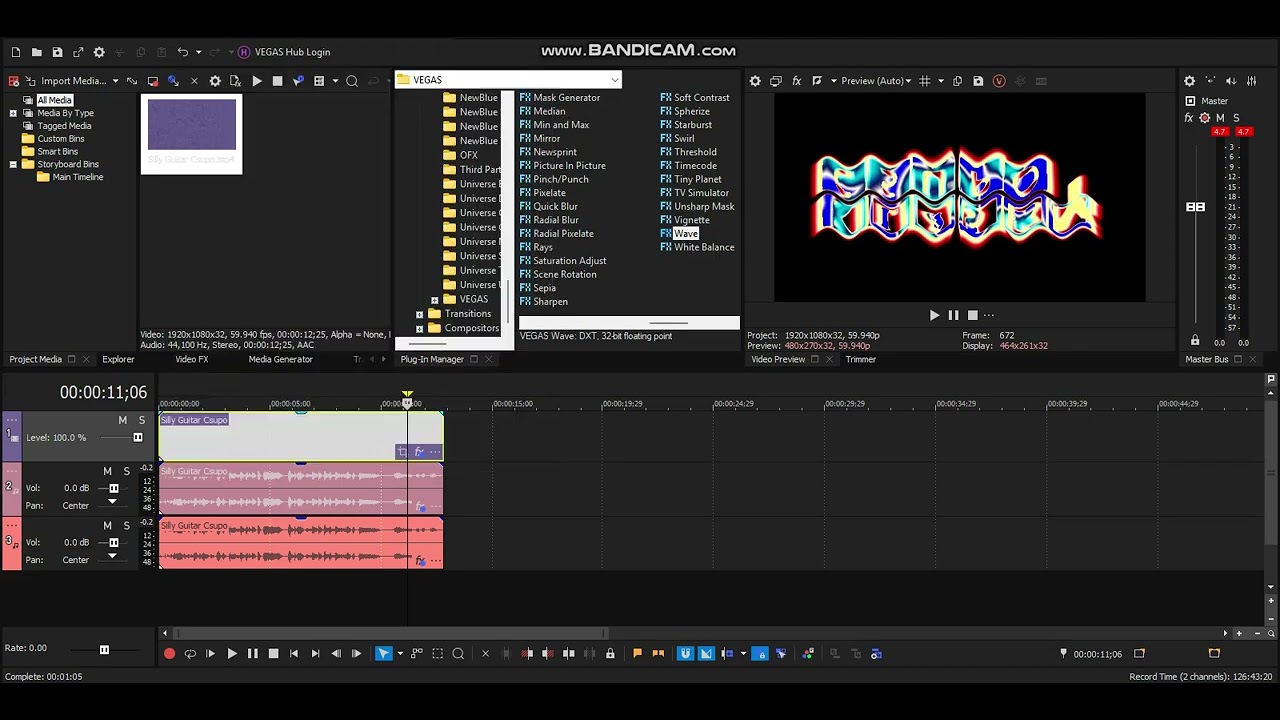The height and width of the screenshot is (720, 1280).
Task: Save snapshot to file in preview
Action: pyautogui.click(x=978, y=81)
